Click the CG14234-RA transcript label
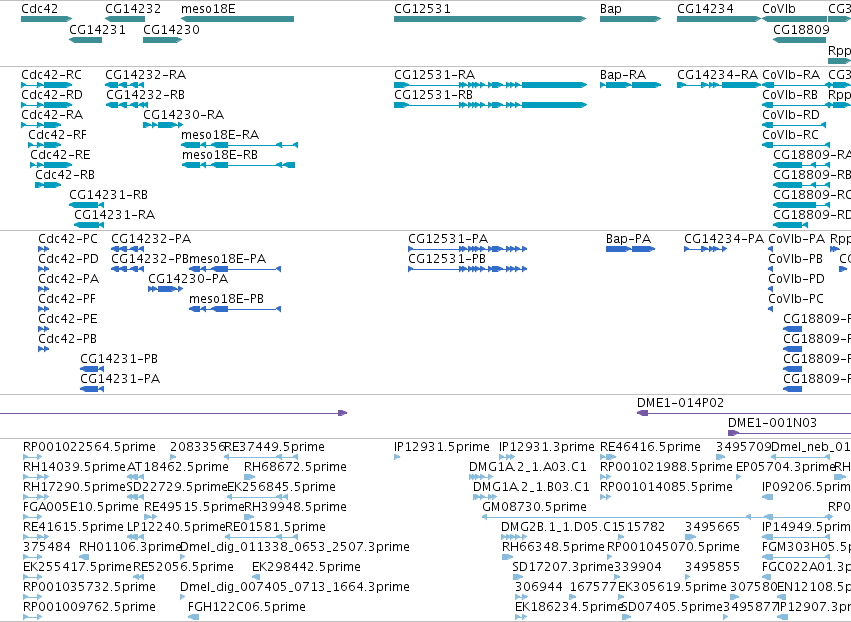The width and height of the screenshot is (851, 622). click(x=717, y=74)
